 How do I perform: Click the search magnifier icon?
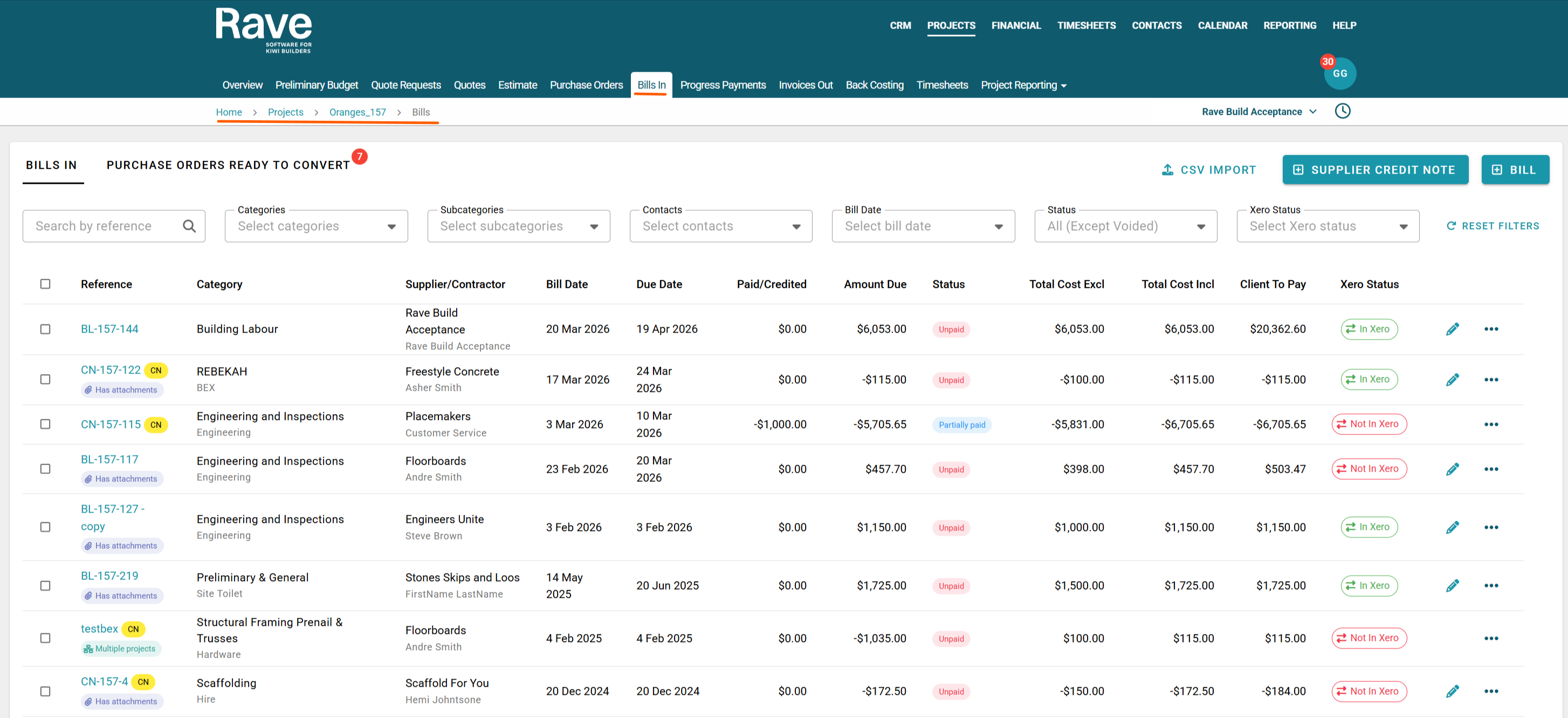[189, 226]
